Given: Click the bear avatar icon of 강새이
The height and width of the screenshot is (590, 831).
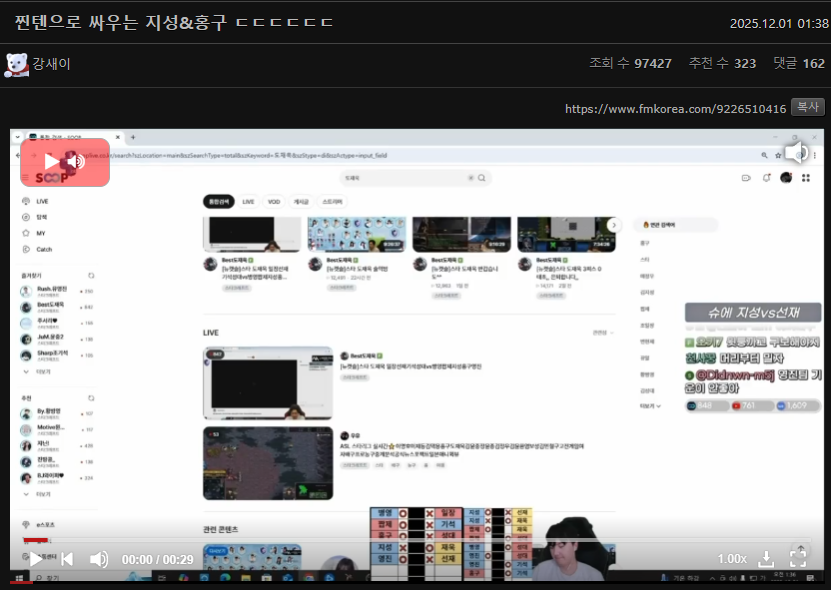Looking at the screenshot, I should pyautogui.click(x=16, y=64).
